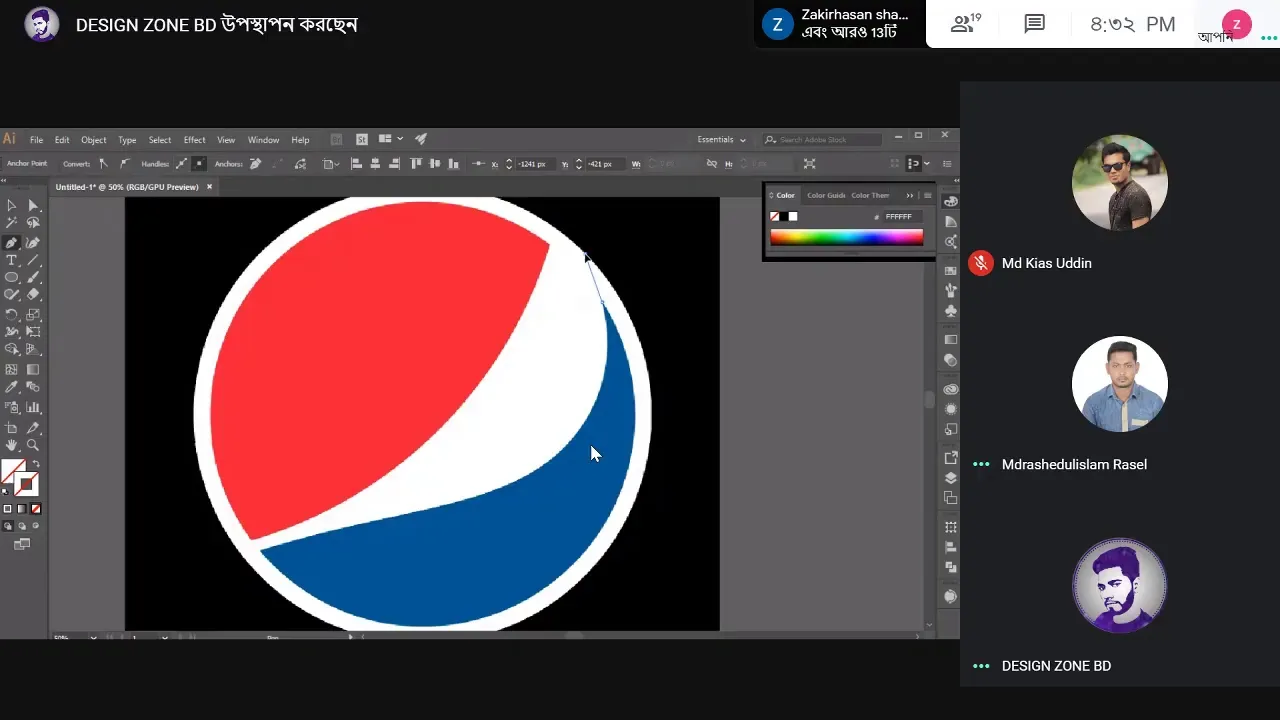Open the Color panel dock icon

(950, 202)
